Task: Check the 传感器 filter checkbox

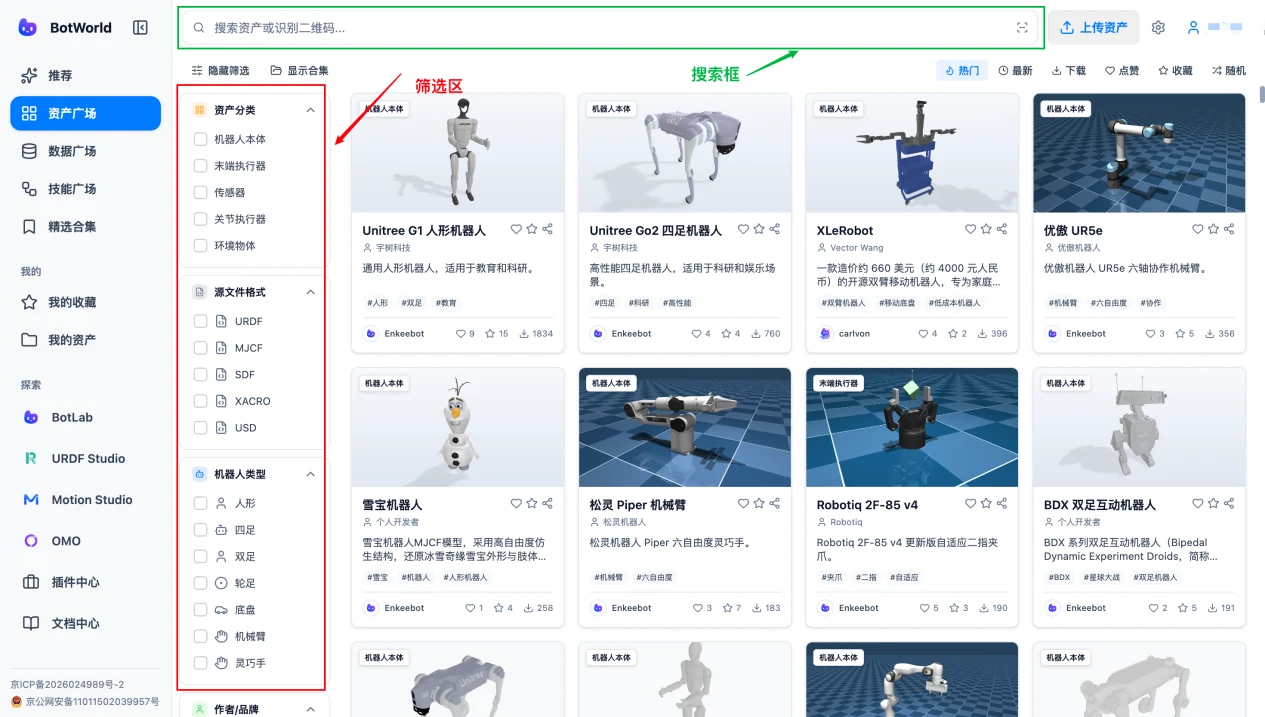Action: (x=200, y=192)
